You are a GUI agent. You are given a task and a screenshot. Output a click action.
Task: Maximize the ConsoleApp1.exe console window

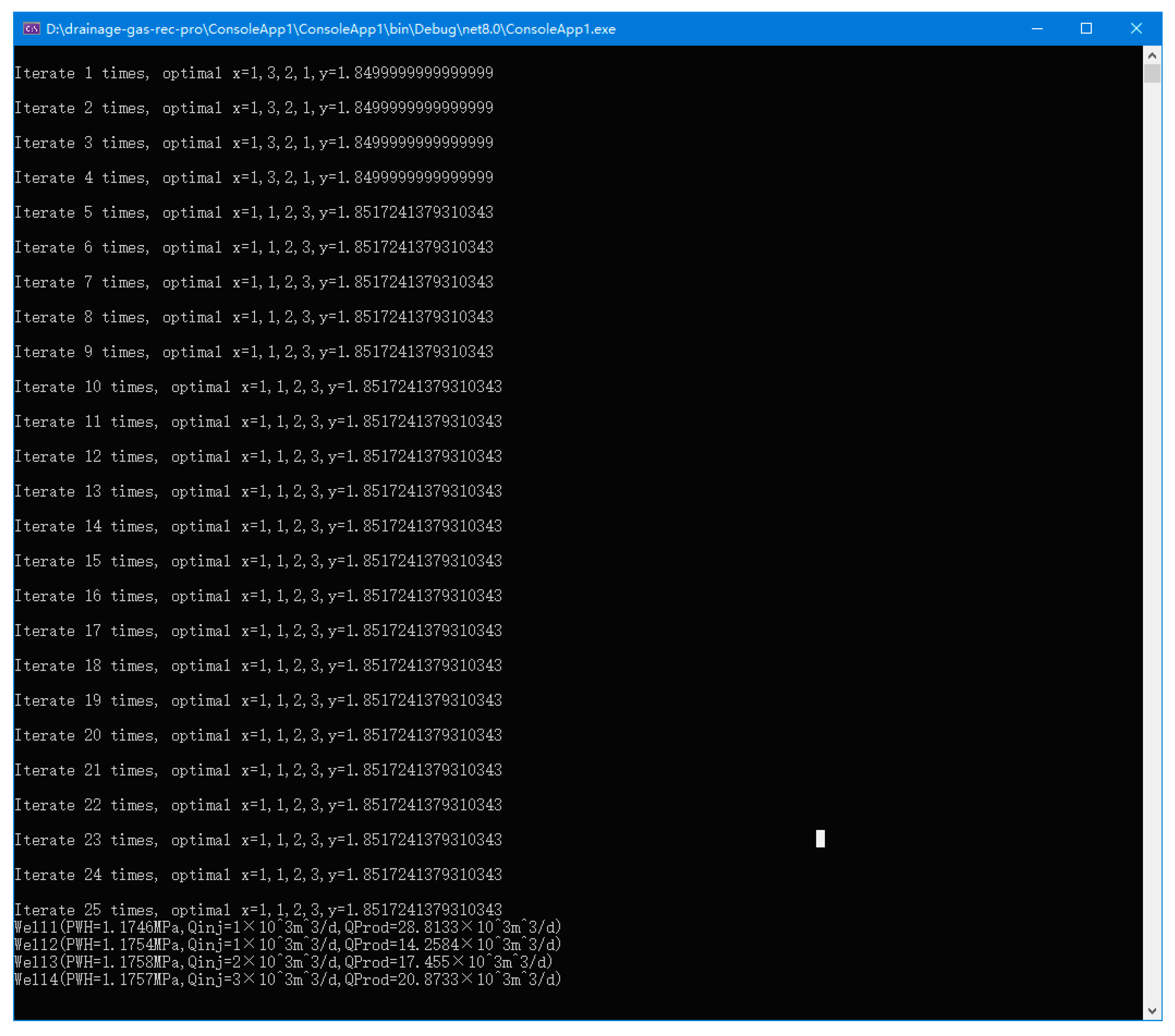click(1086, 28)
